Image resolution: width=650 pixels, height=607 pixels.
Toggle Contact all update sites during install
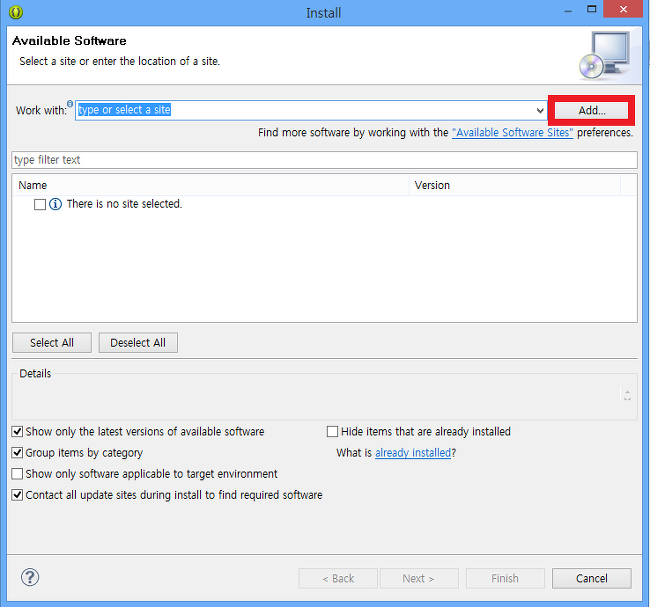pyautogui.click(x=17, y=495)
